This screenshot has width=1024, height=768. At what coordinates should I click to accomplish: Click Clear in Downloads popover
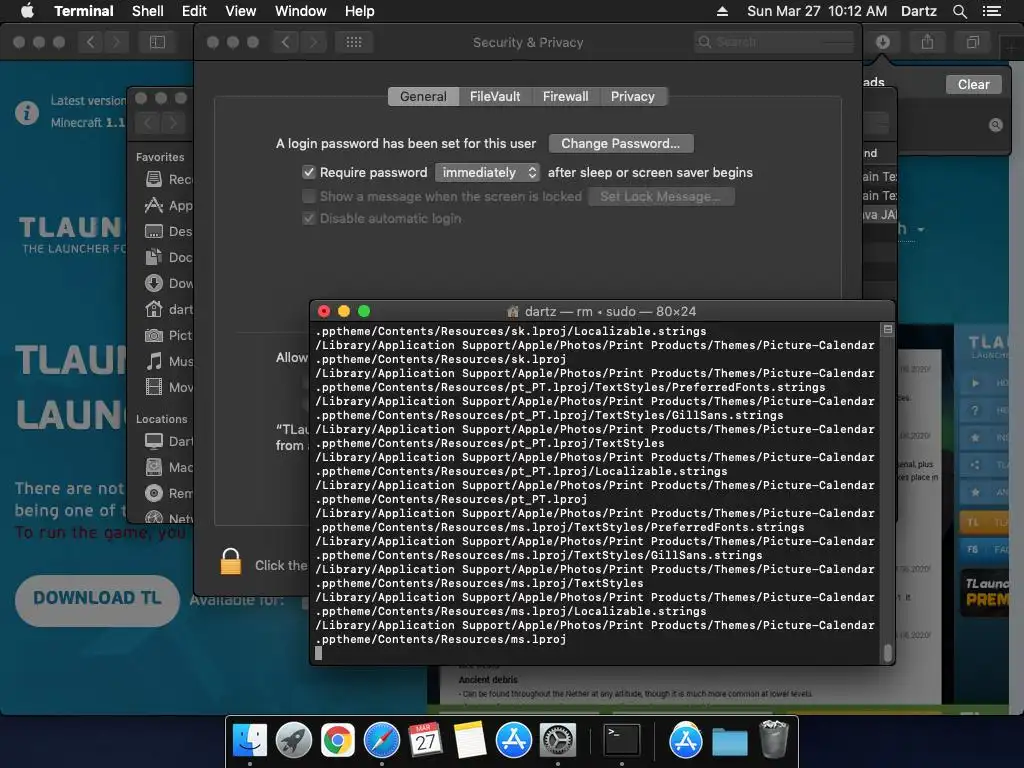coord(973,84)
